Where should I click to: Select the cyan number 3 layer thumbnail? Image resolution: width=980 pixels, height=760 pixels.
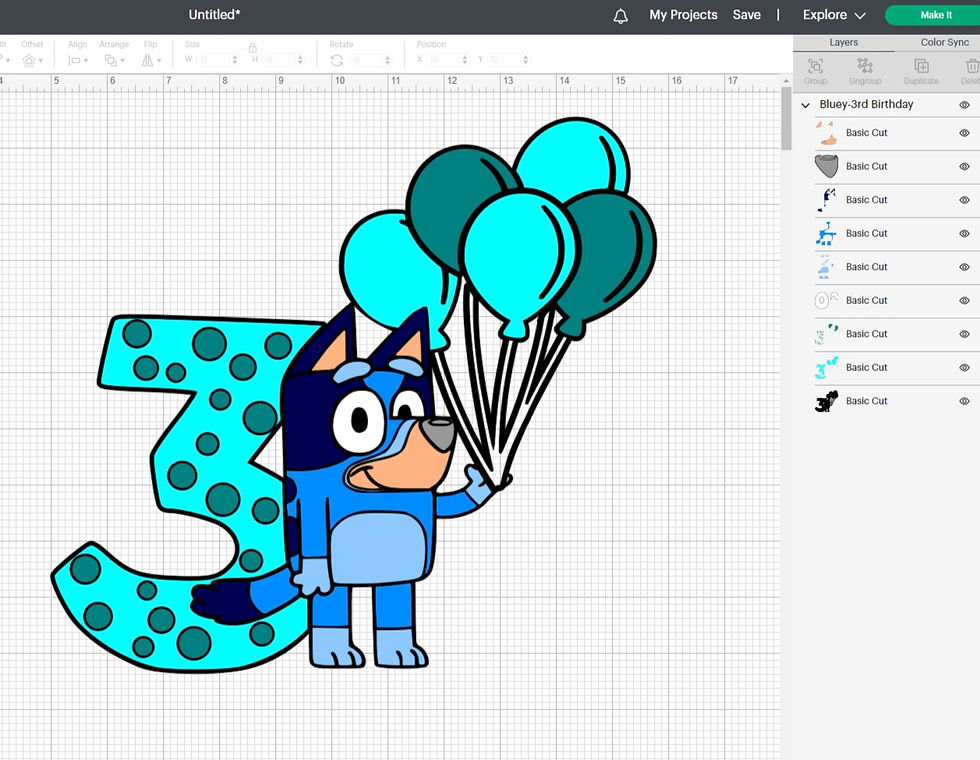pyautogui.click(x=826, y=368)
